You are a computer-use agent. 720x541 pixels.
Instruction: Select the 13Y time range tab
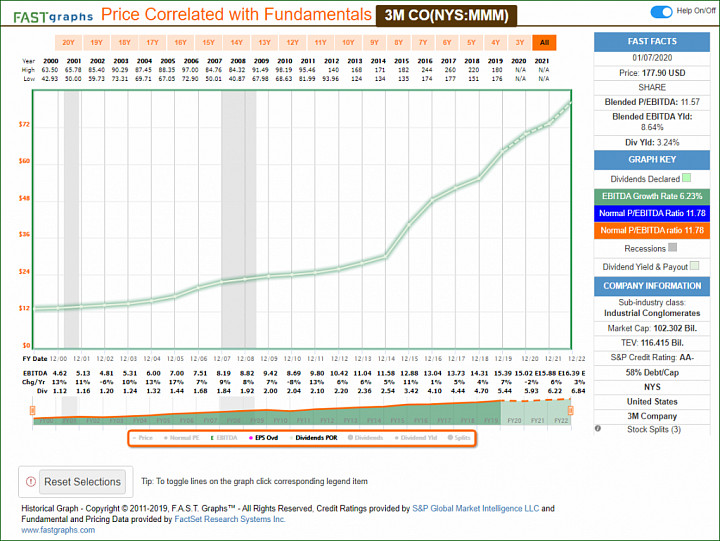click(264, 43)
